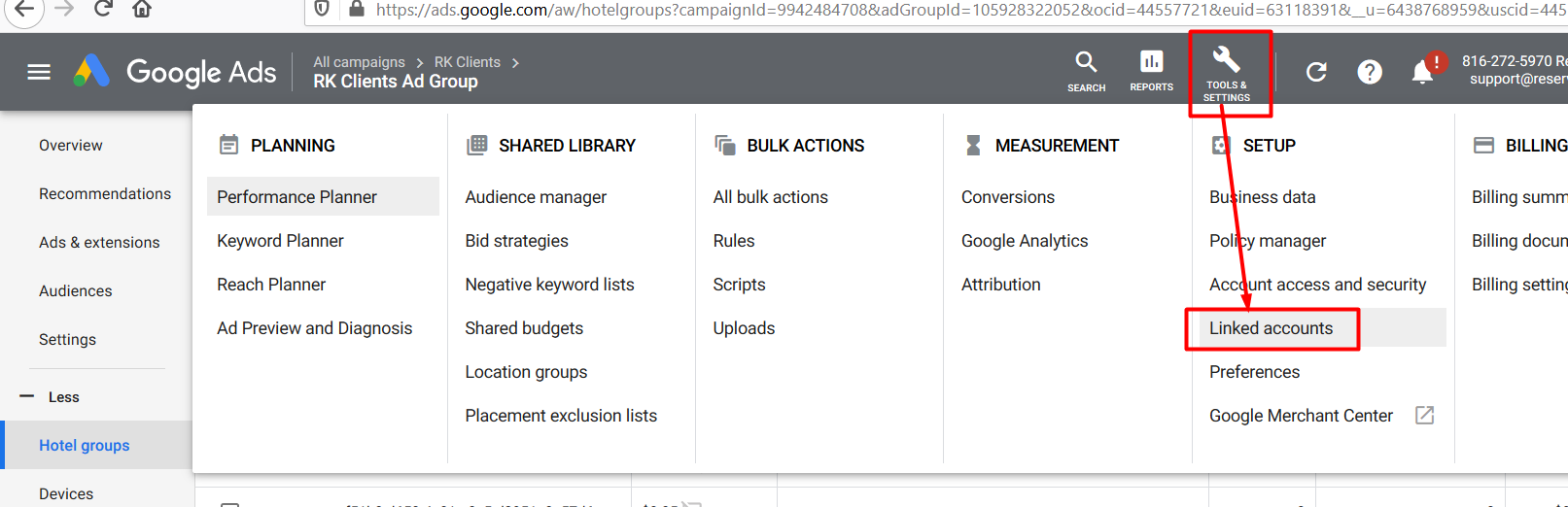Open Scripts under Bulk Actions
1568x507 pixels.
739,284
